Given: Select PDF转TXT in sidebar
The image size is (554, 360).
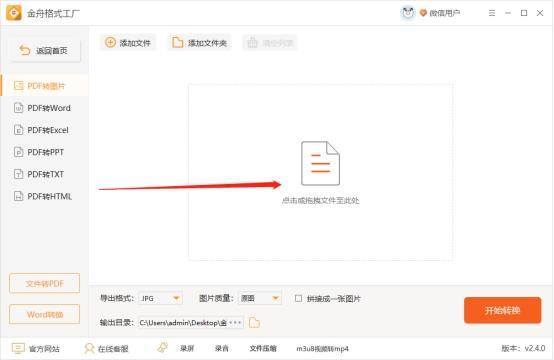Looking at the screenshot, I should click(x=45, y=174).
